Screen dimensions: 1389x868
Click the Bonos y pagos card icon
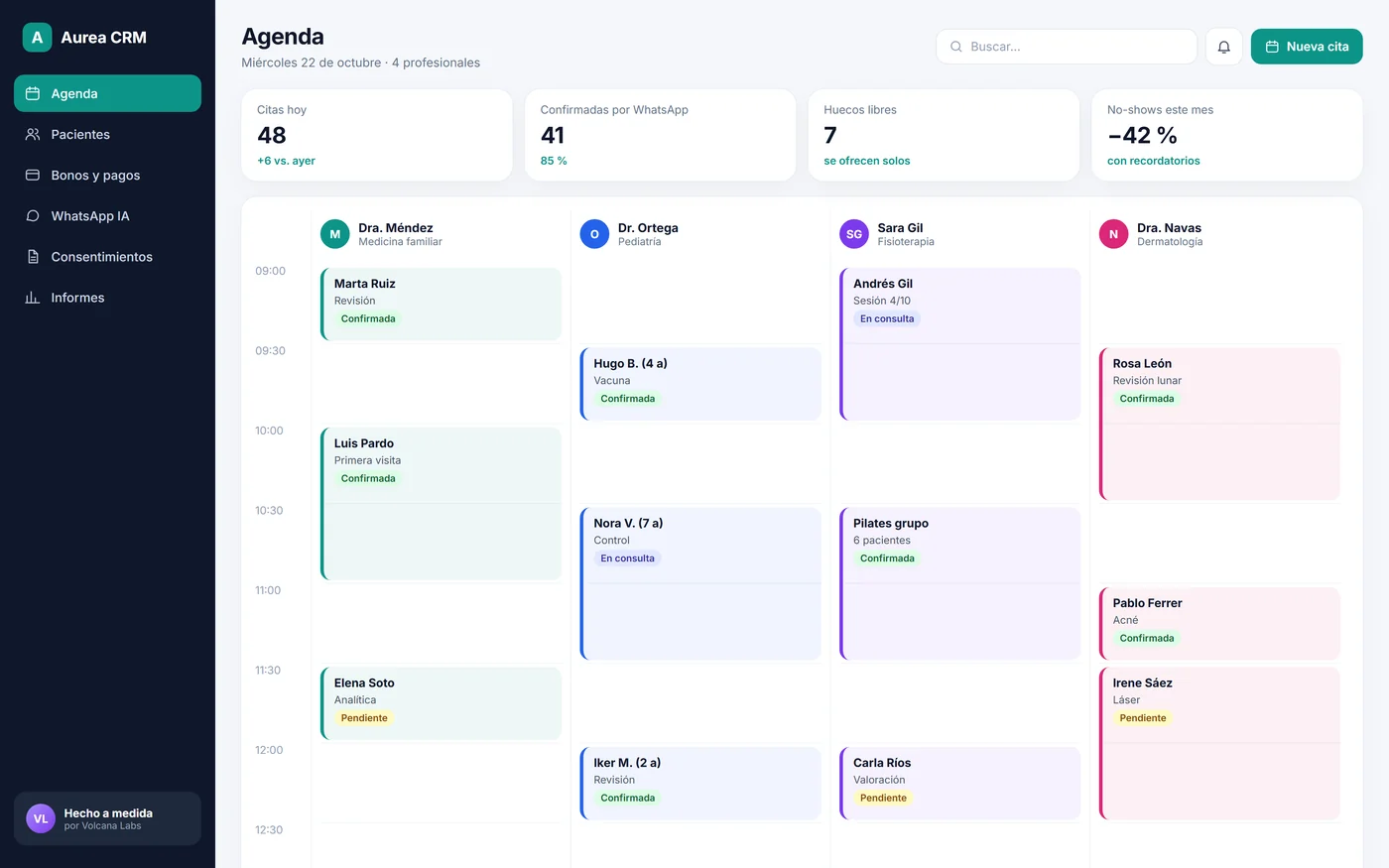pyautogui.click(x=33, y=175)
